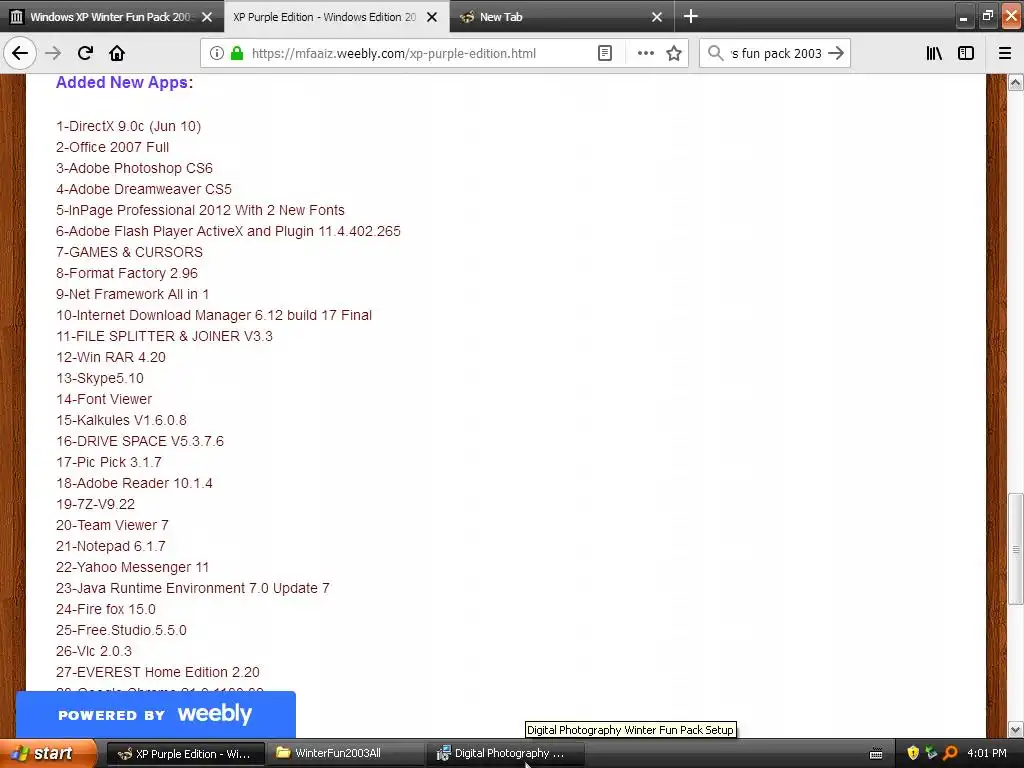
Task: Switch to Windows XP Winter Fun Pack tab
Action: point(112,17)
